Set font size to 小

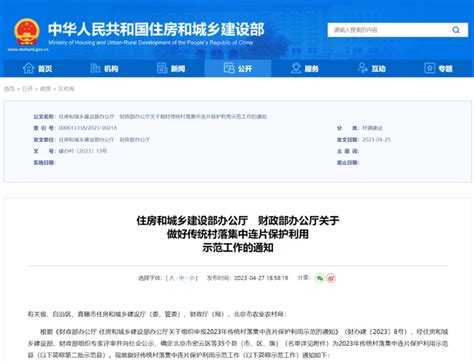tap(192, 278)
